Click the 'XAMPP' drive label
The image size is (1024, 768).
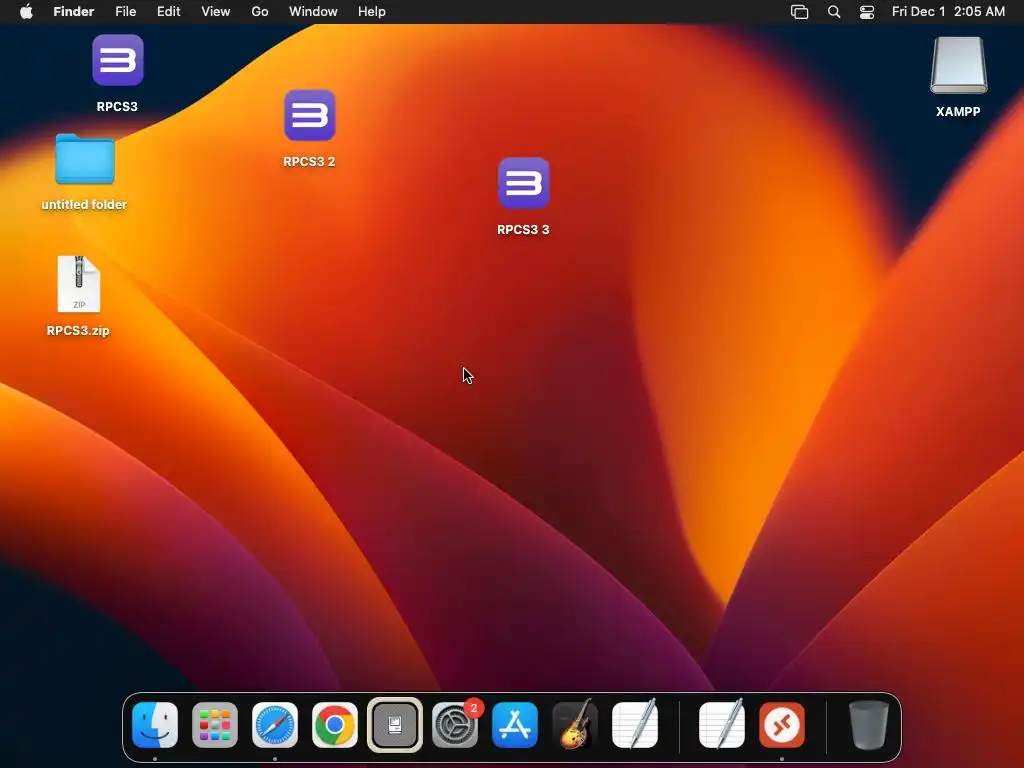coord(958,112)
